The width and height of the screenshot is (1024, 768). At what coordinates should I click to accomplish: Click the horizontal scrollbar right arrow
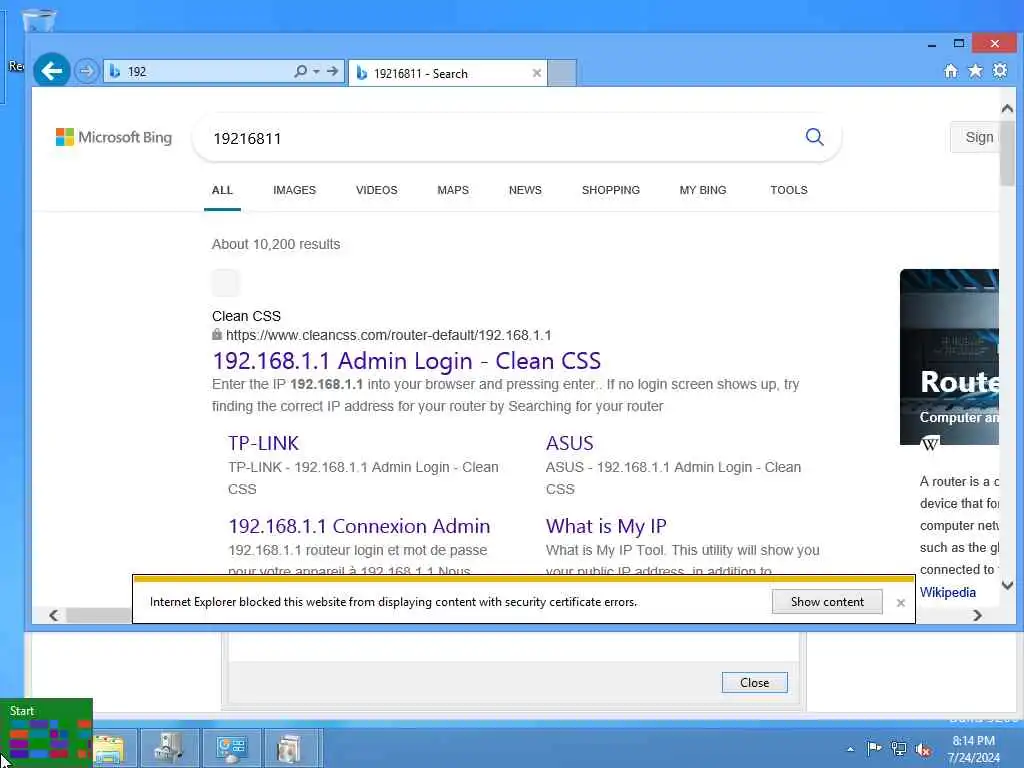point(978,615)
